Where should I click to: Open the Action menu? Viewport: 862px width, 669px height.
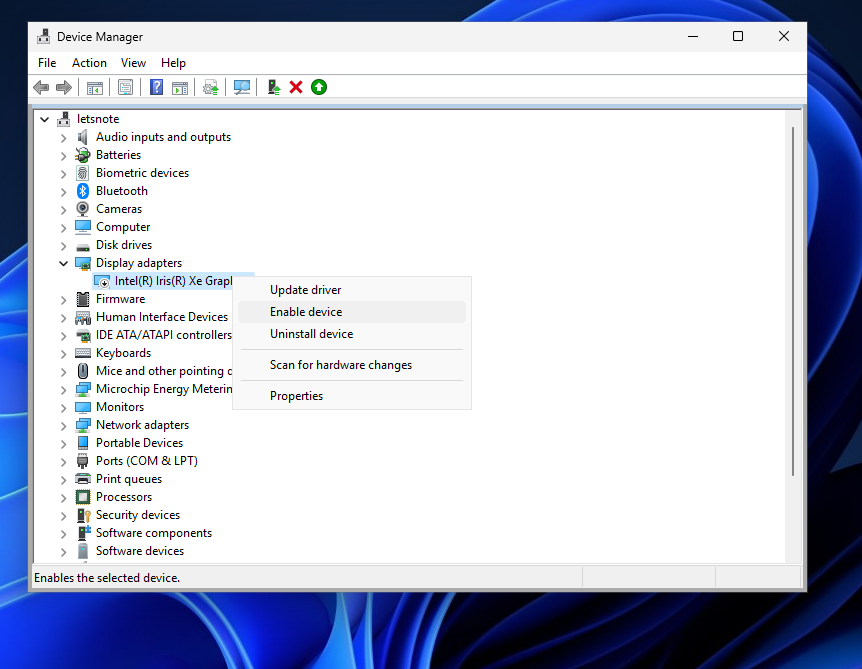[x=89, y=63]
